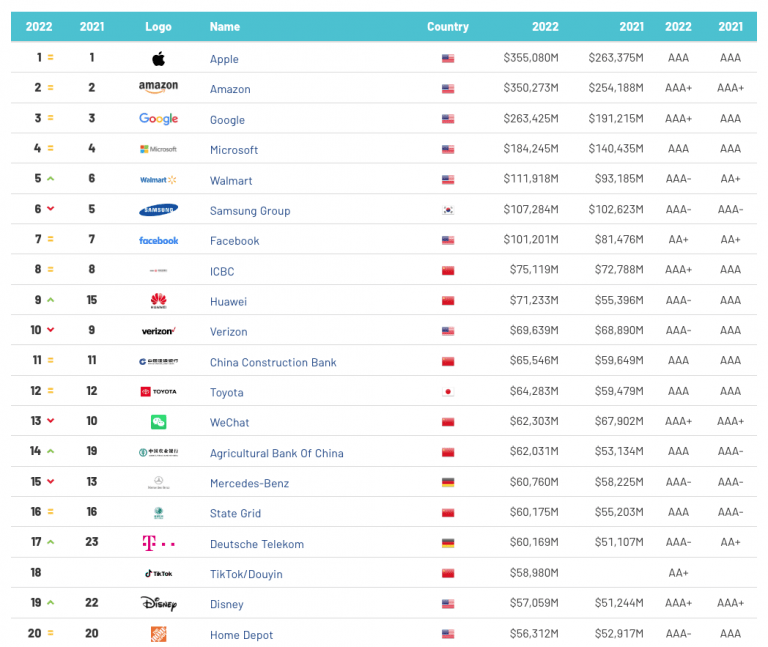This screenshot has height=647, width=768.
Task: Select Apple's 2022 value $355,080M
Action: (531, 58)
